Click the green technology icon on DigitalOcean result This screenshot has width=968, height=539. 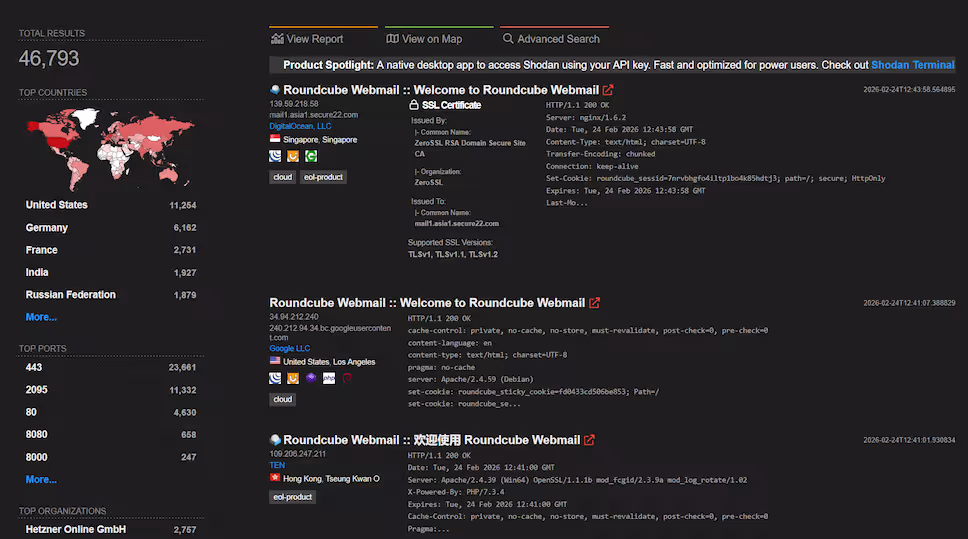pos(311,156)
